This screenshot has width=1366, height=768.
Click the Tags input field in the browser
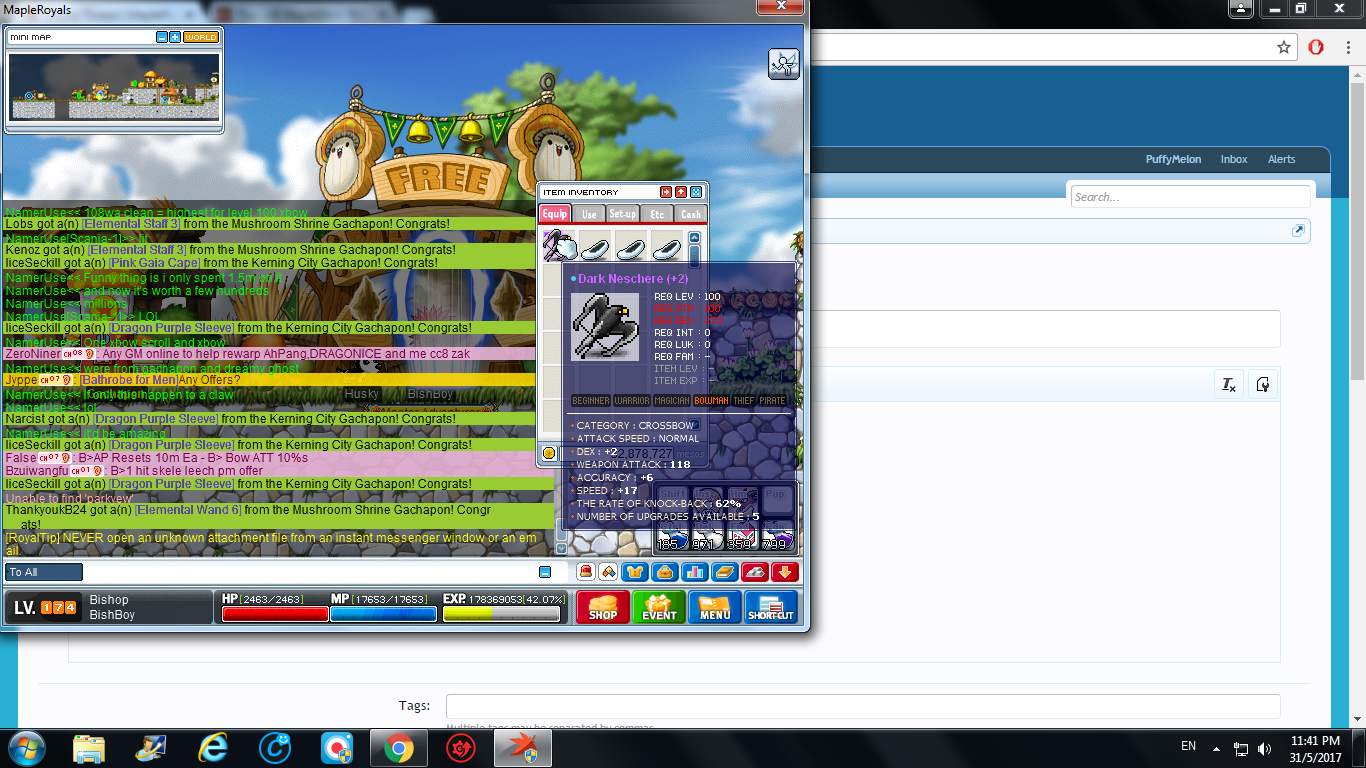pyautogui.click(x=863, y=706)
